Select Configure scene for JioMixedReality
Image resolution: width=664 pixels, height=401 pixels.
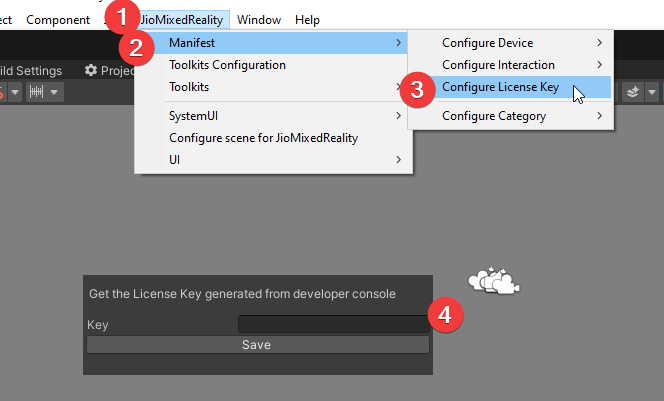click(263, 138)
